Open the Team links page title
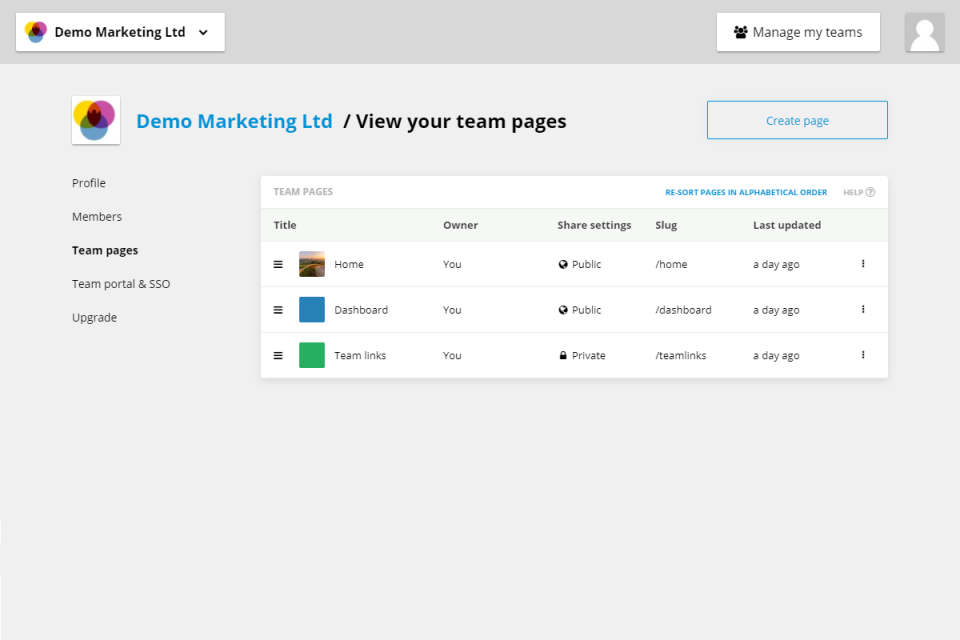 coord(360,355)
